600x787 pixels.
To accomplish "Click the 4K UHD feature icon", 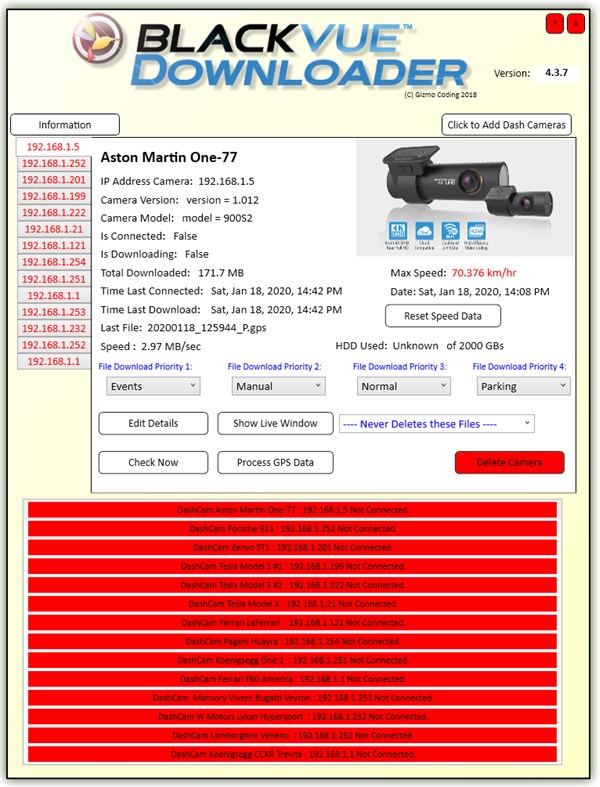I will (x=398, y=231).
